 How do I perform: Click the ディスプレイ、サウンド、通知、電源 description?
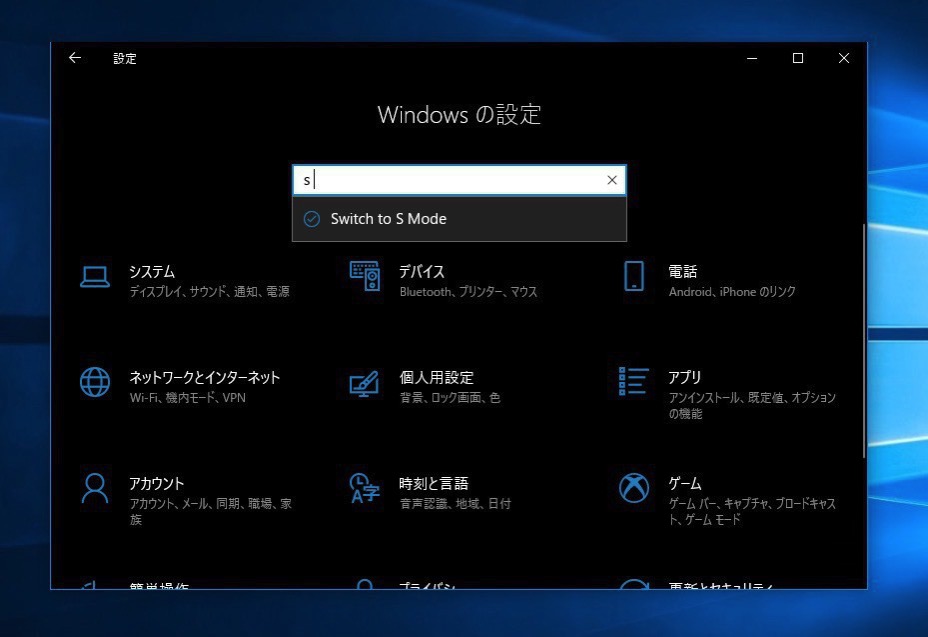pyautogui.click(x=210, y=291)
